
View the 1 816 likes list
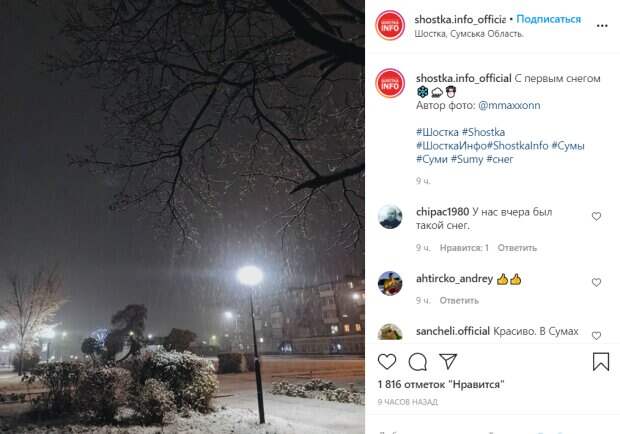point(441,384)
